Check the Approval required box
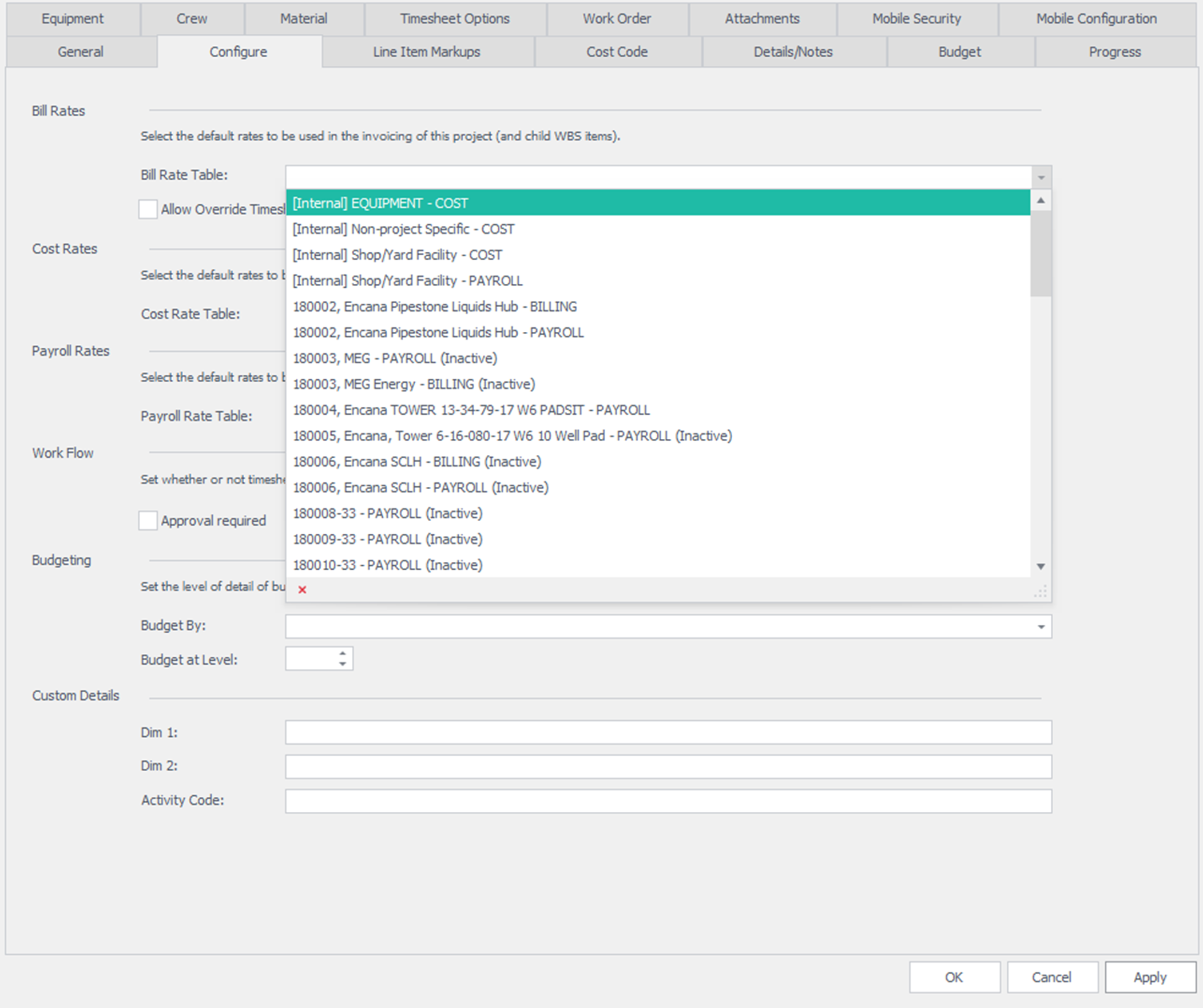Image resolution: width=1203 pixels, height=1008 pixels. [x=148, y=521]
